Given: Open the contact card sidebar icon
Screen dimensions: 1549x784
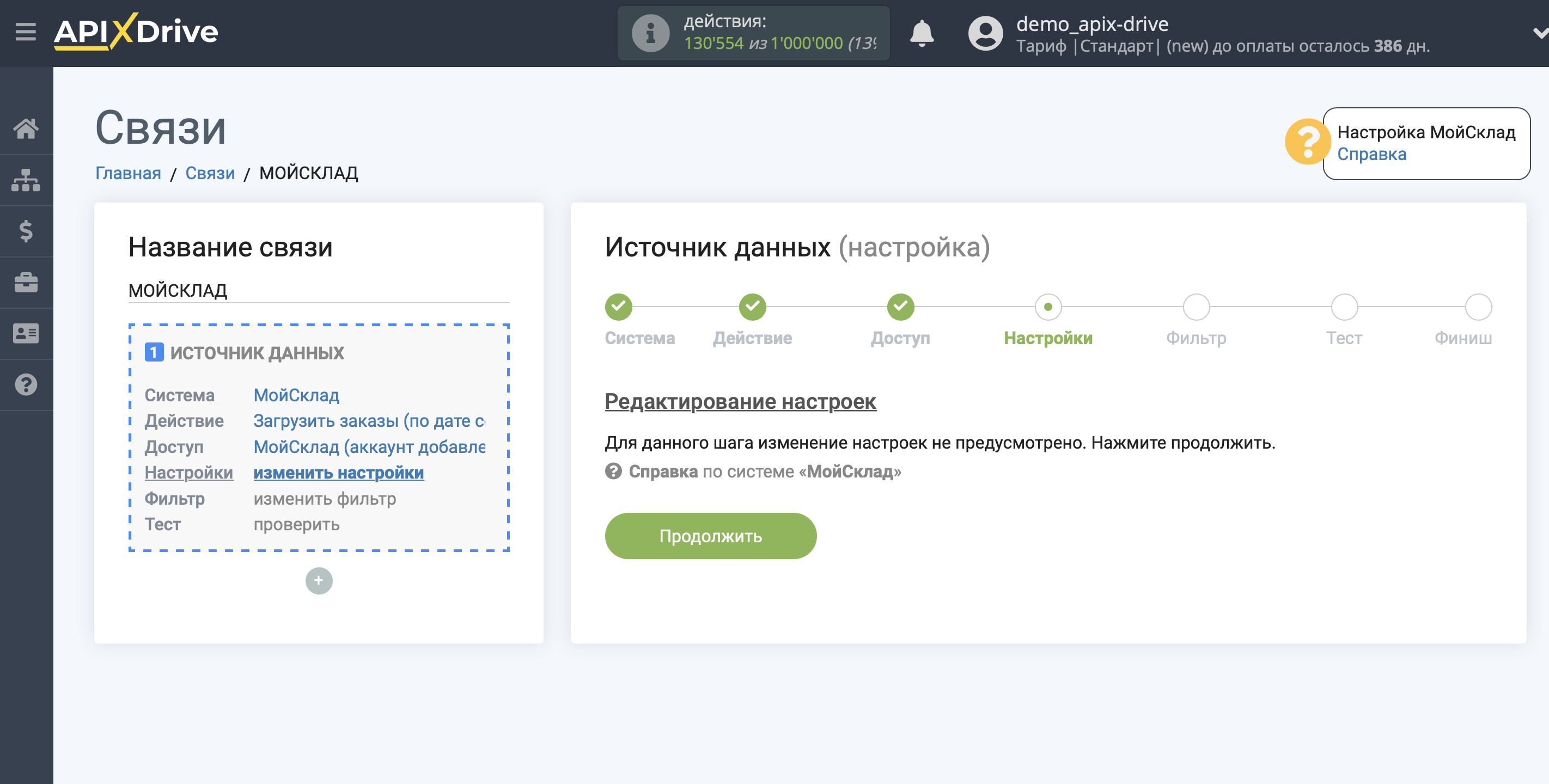Looking at the screenshot, I should (x=26, y=333).
